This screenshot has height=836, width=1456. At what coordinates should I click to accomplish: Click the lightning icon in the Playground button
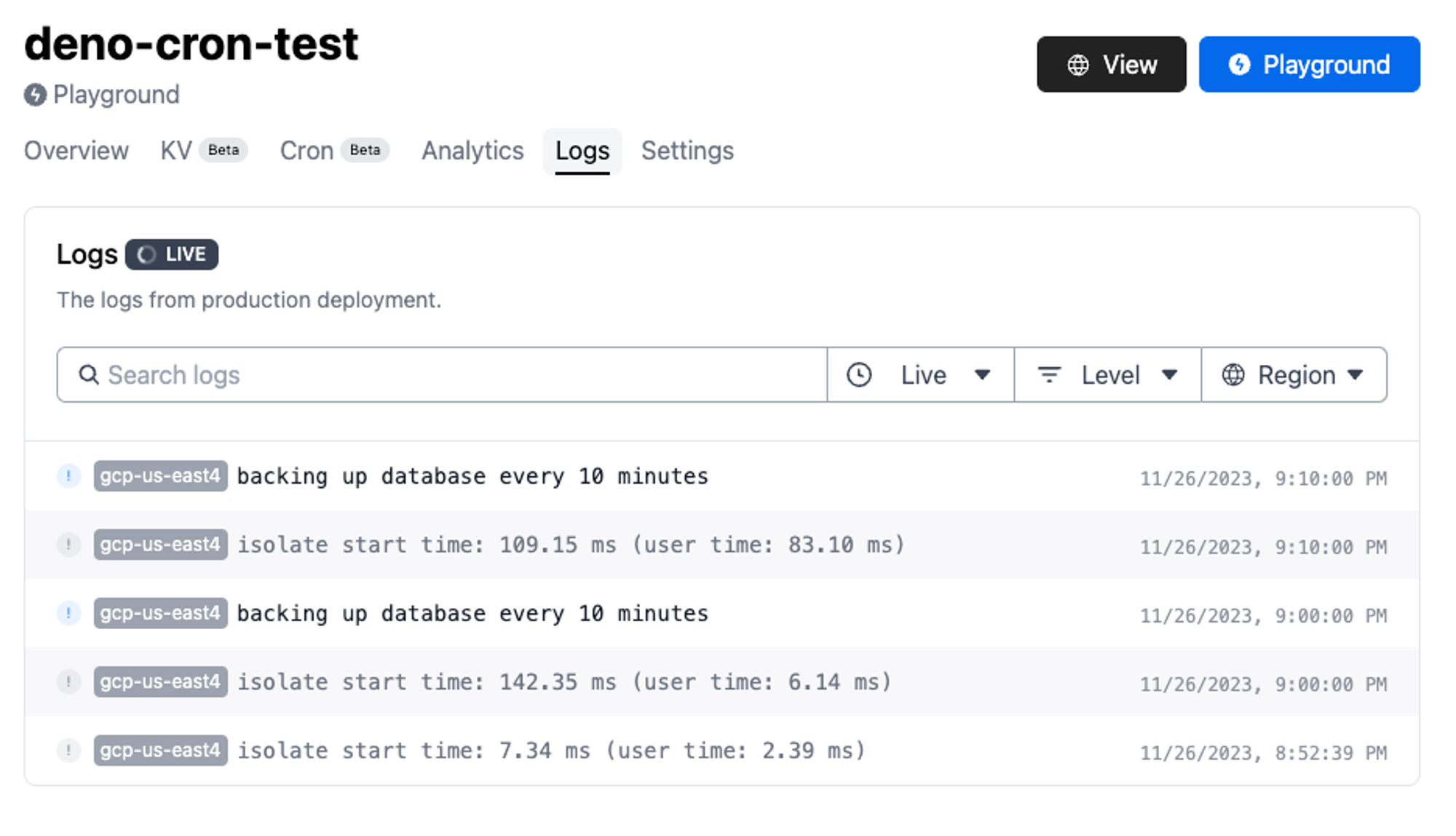[x=1240, y=64]
